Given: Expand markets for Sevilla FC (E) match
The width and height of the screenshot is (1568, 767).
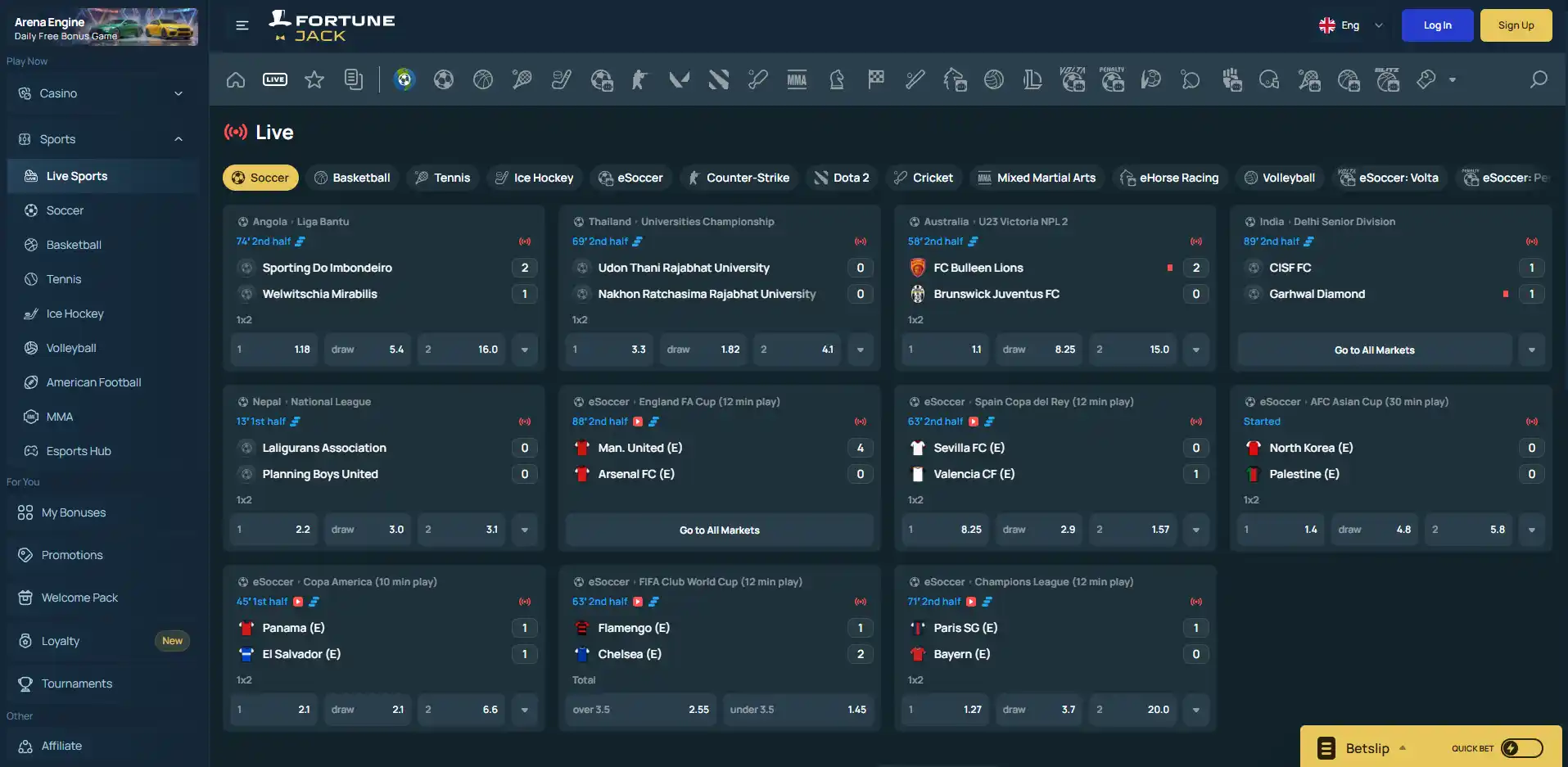Looking at the screenshot, I should (1196, 530).
